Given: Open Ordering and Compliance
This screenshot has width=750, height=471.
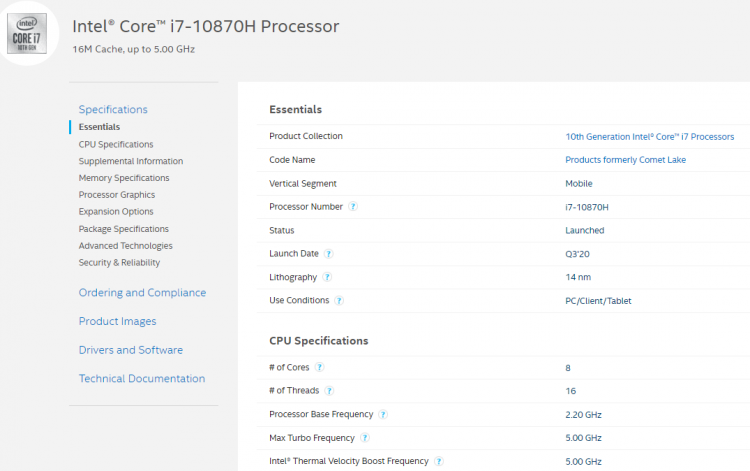Looking at the screenshot, I should (x=142, y=293).
